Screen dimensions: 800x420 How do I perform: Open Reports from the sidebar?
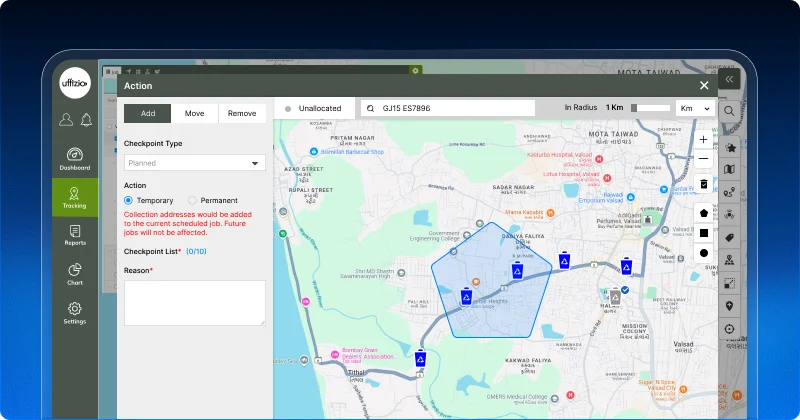click(74, 236)
